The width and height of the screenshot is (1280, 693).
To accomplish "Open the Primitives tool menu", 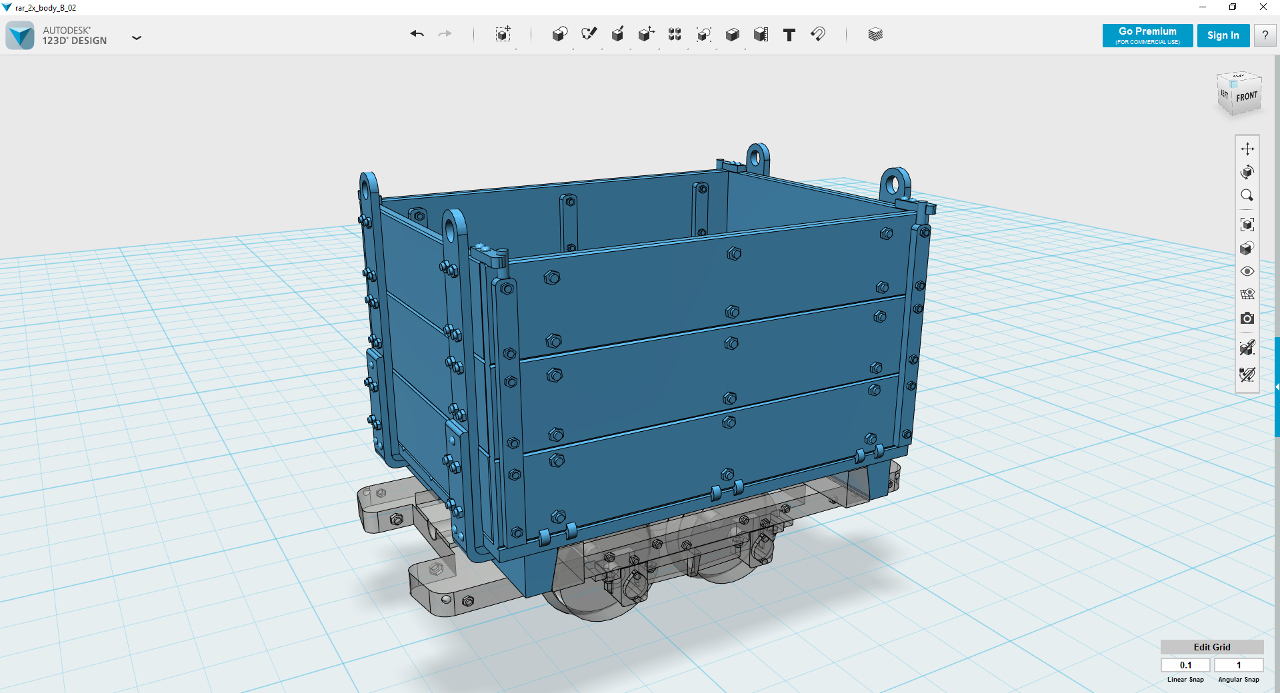I will (x=560, y=34).
